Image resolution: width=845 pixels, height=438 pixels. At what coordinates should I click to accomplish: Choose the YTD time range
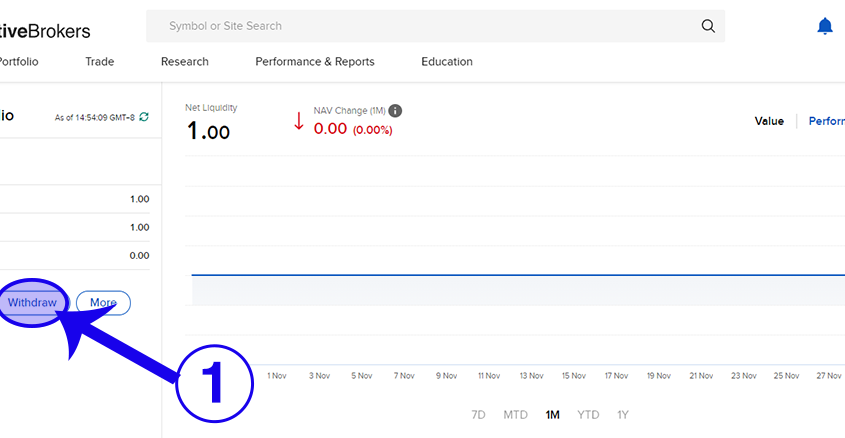coord(588,415)
